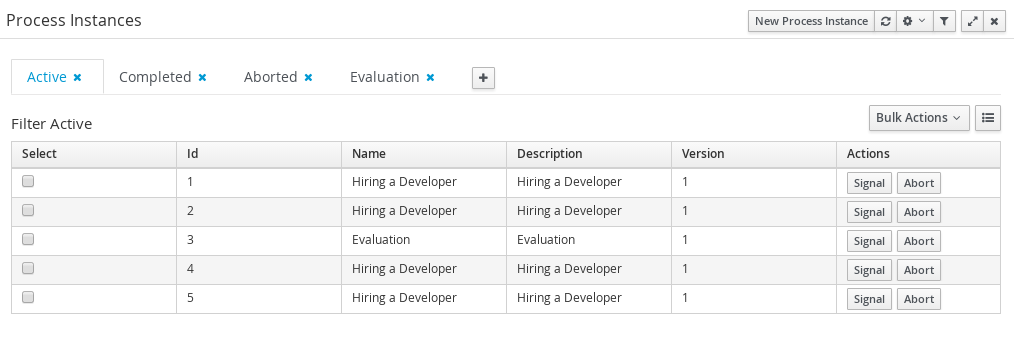The height and width of the screenshot is (363, 1014).
Task: Switch to the Completed tab
Action: point(155,77)
